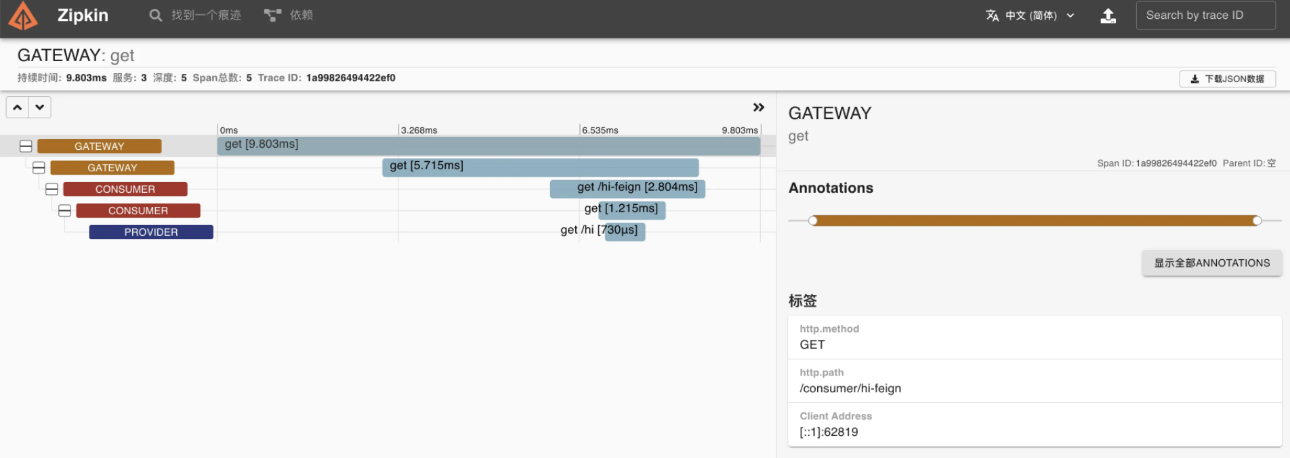
Task: Focus the Search by trace ID field
Action: 1205,15
